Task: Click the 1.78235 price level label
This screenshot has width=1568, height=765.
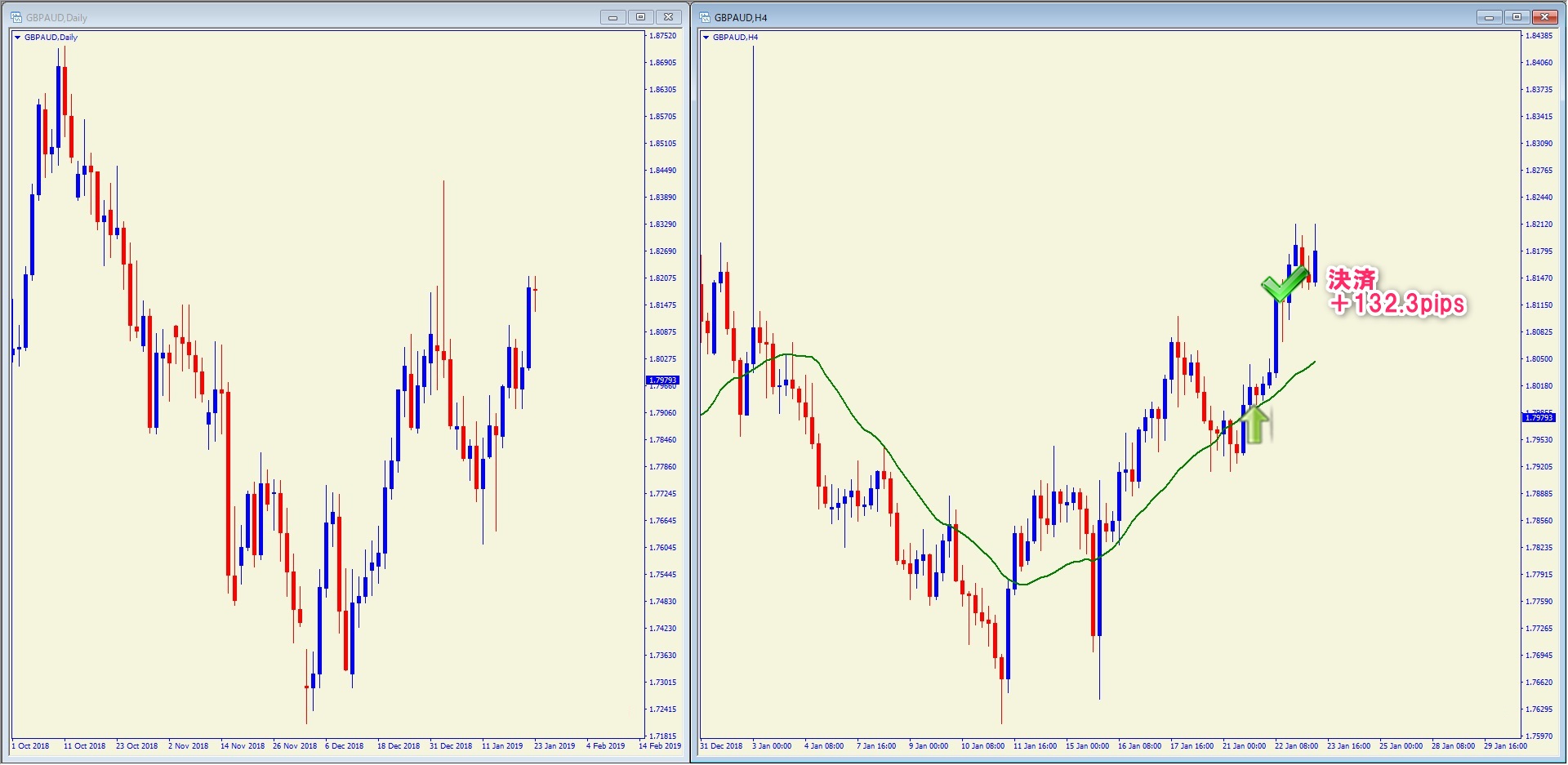Action: [x=1539, y=548]
